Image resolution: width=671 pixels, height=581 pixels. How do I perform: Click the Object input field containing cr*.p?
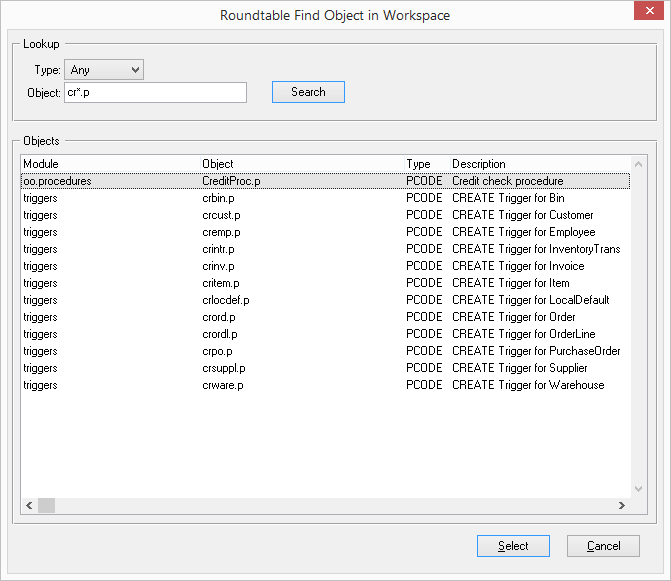[x=155, y=92]
